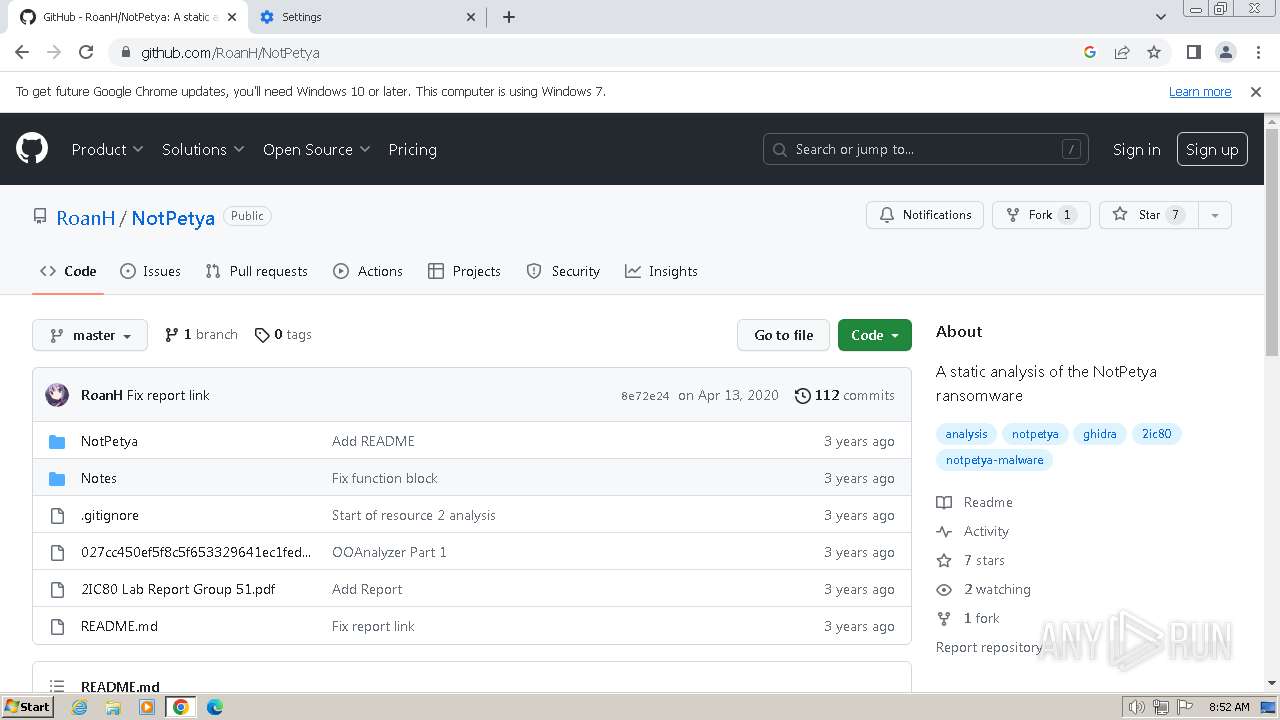Click the Learn more link
Screen dimensions: 1280x720
pos(1200,91)
